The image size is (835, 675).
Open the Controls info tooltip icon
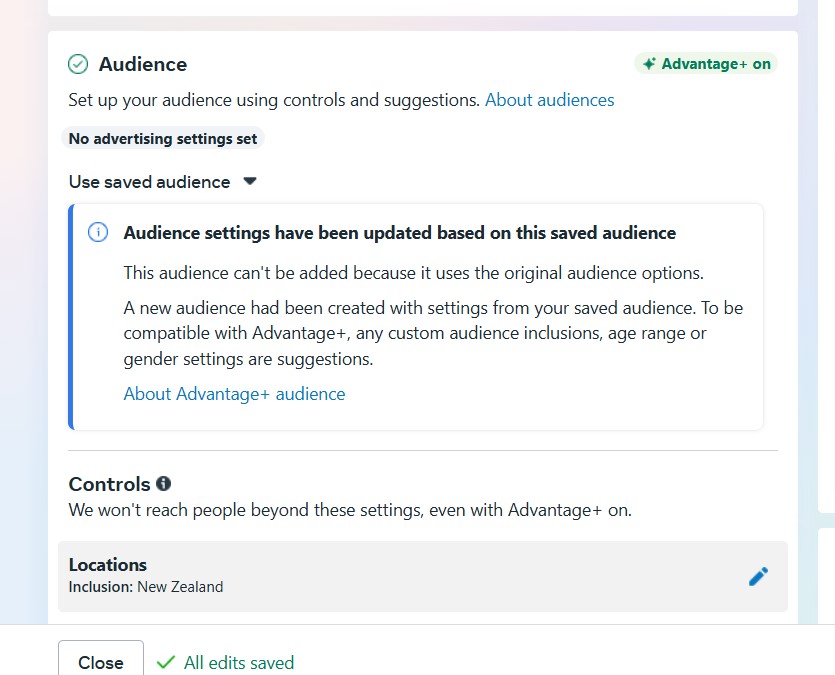pyautogui.click(x=163, y=484)
